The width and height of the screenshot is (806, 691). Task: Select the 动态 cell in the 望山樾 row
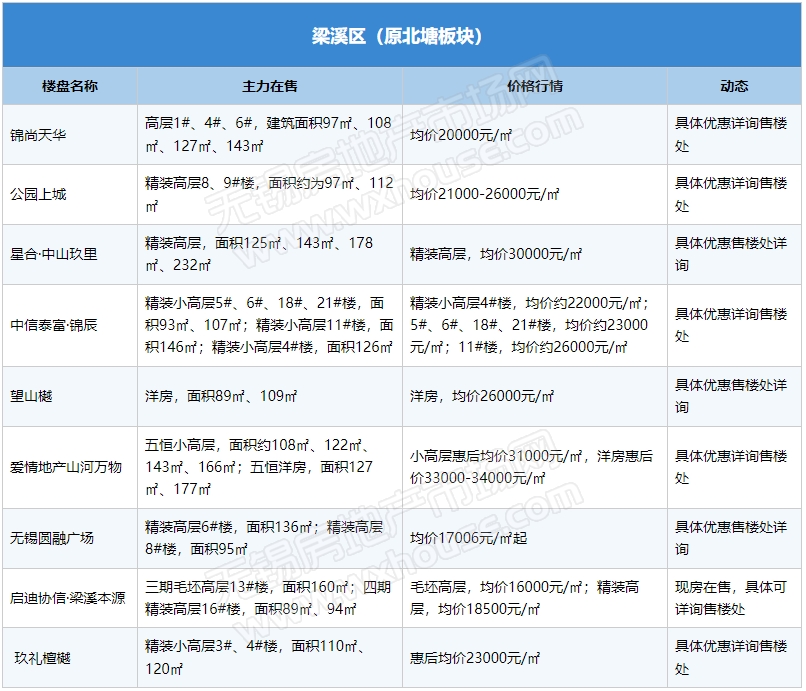(734, 396)
